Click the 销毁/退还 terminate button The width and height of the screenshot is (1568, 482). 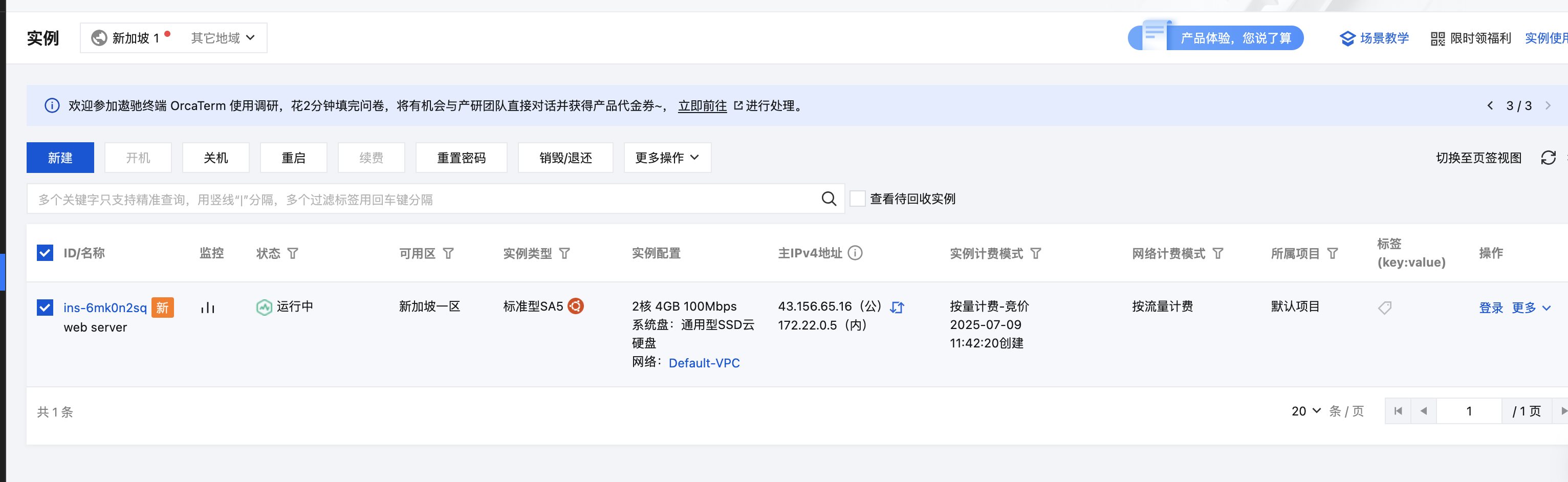565,158
